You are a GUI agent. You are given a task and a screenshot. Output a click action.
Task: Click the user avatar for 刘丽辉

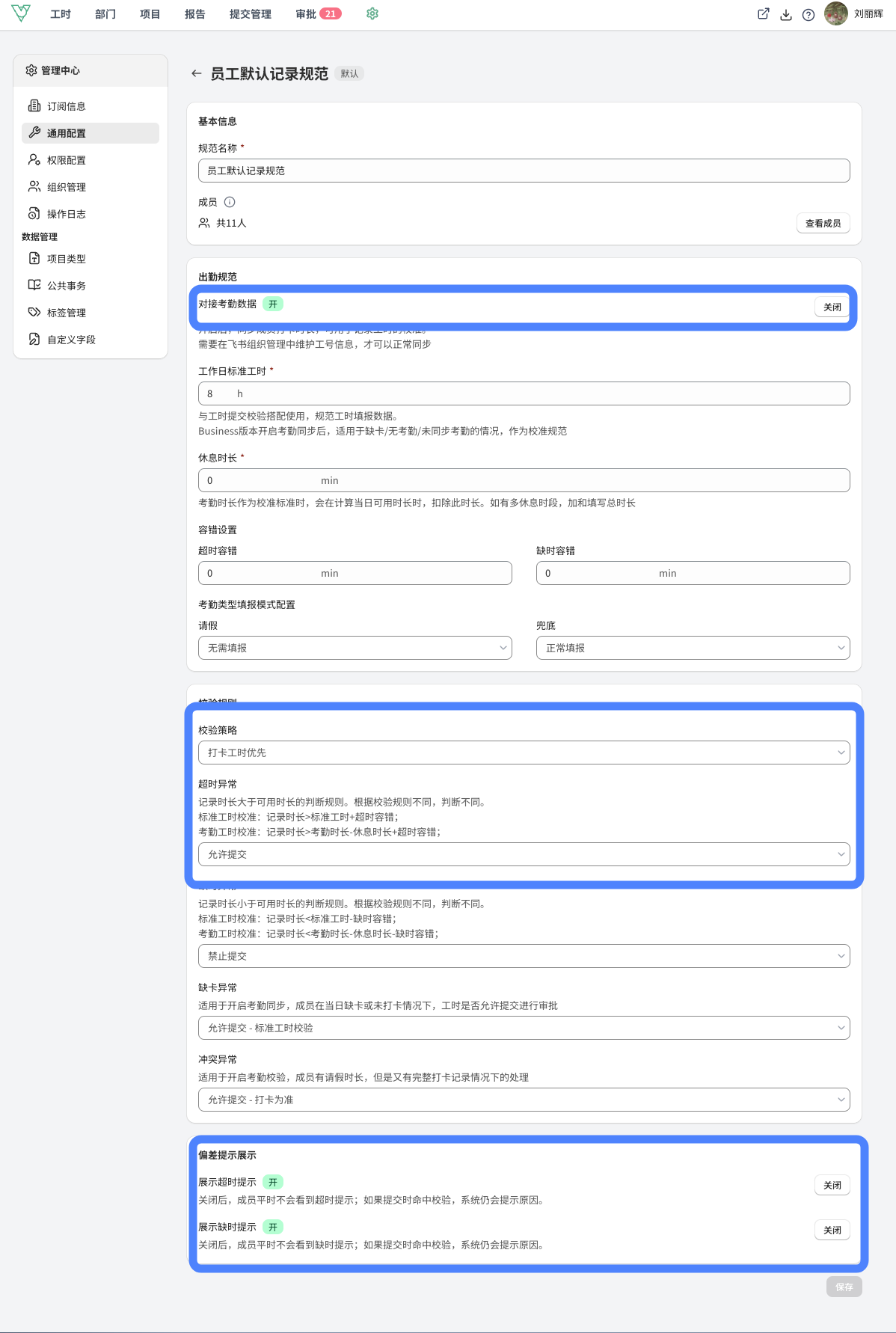[836, 13]
